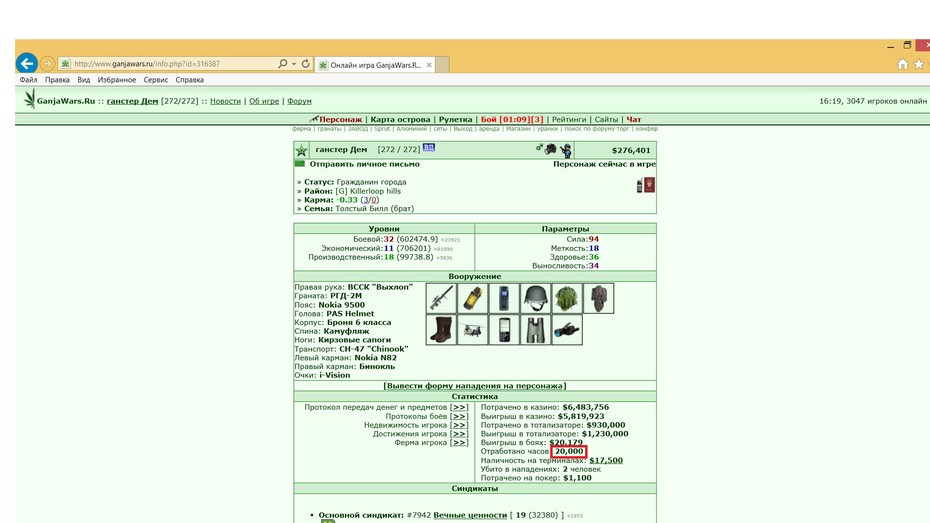
Task: Reload the page with the refresh icon
Action: (305, 63)
